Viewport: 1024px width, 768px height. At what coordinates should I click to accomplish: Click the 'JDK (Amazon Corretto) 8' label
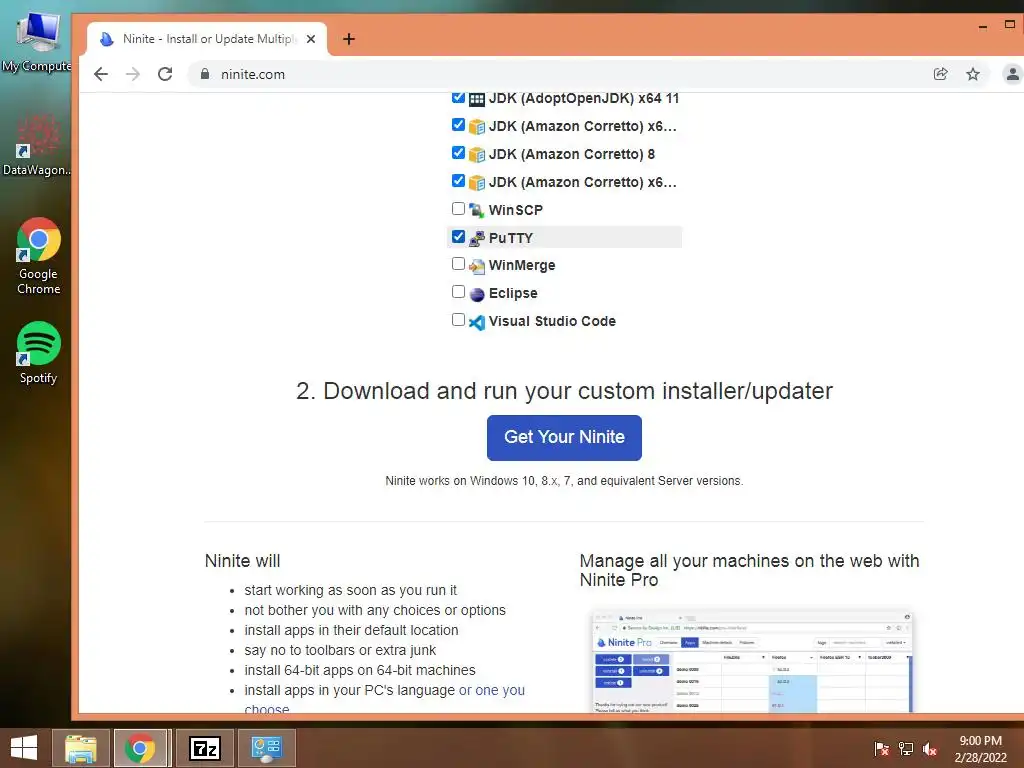click(572, 155)
